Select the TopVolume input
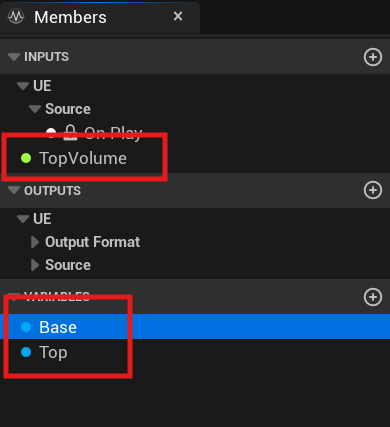Viewport: 390px width, 427px height. click(195, 158)
